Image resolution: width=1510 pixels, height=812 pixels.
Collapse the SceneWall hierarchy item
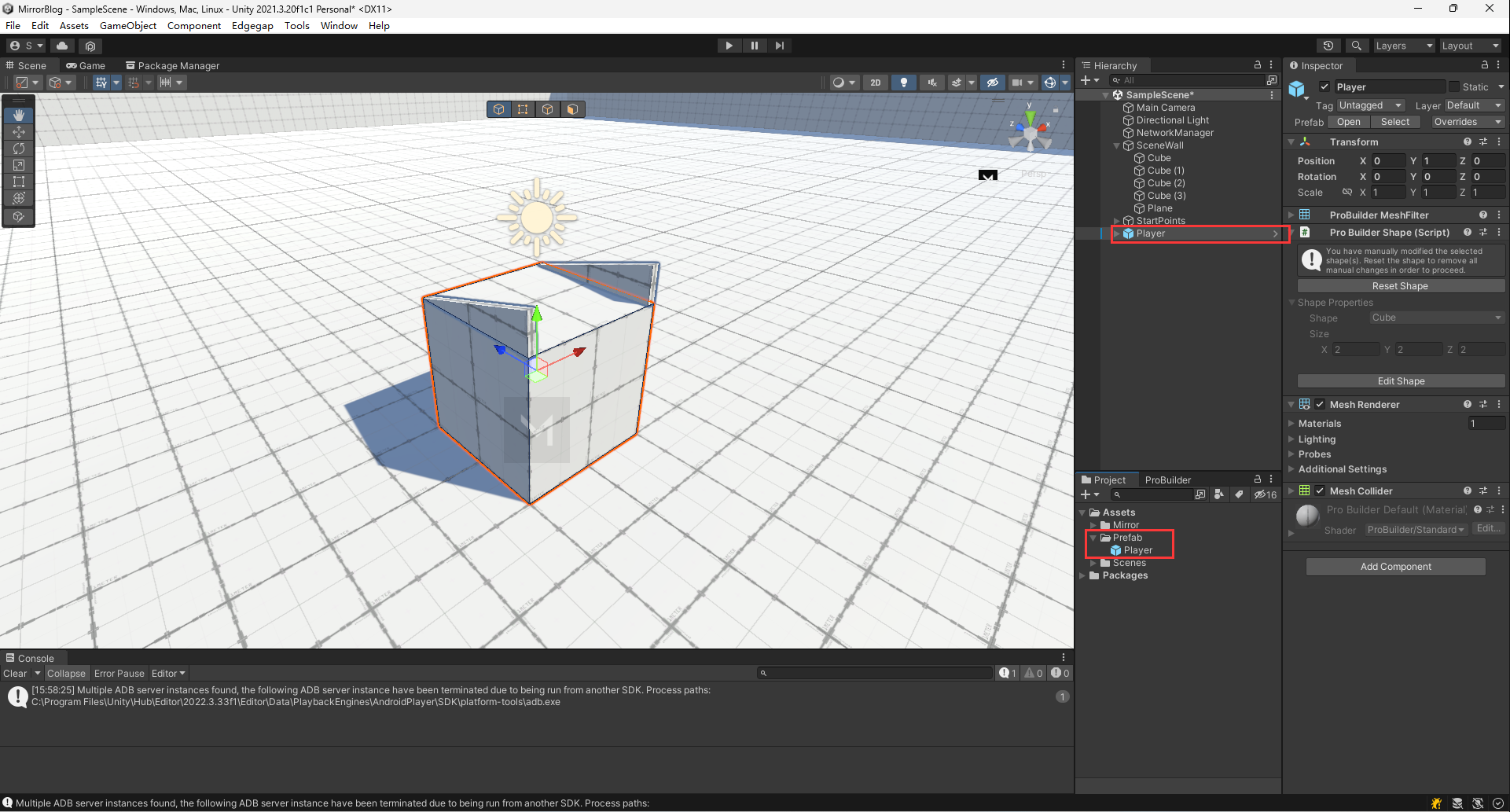tap(1117, 145)
